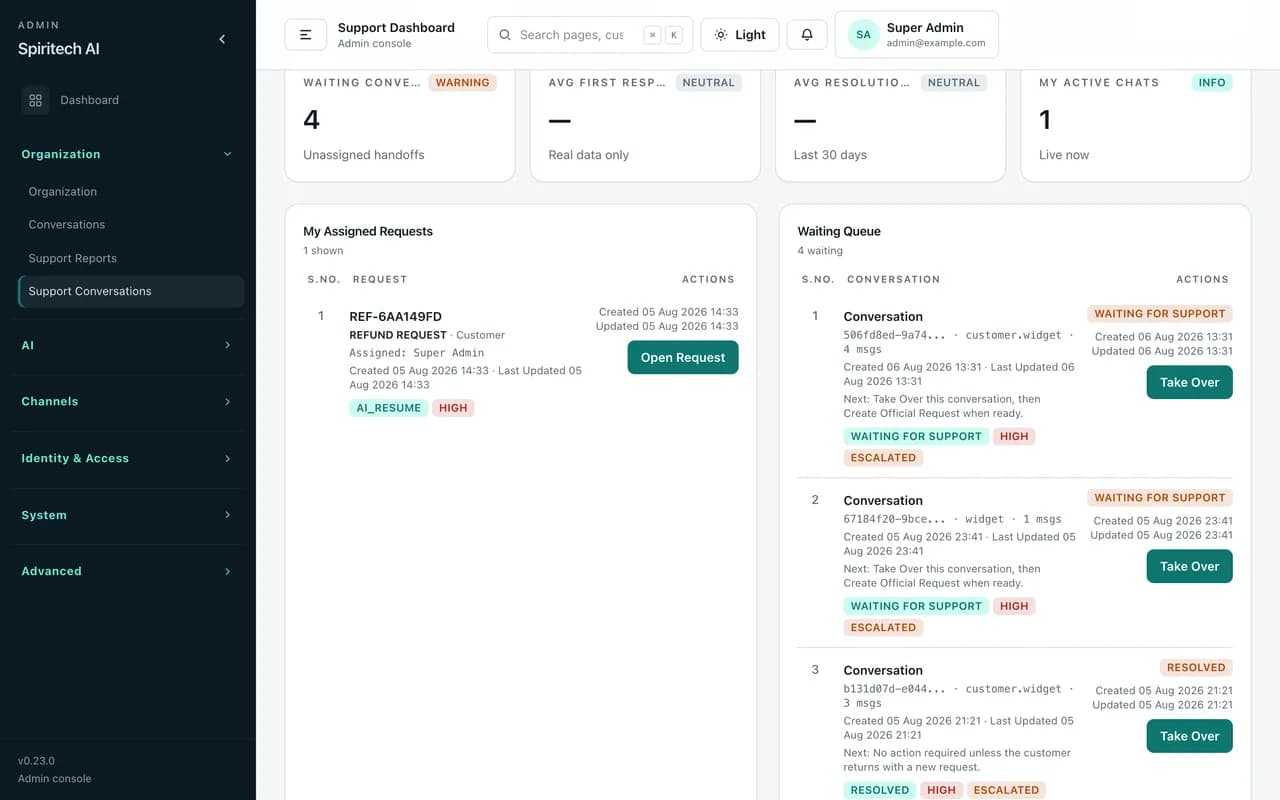Click the command shortcut key badge
This screenshot has width=1280, height=800.
click(x=652, y=35)
